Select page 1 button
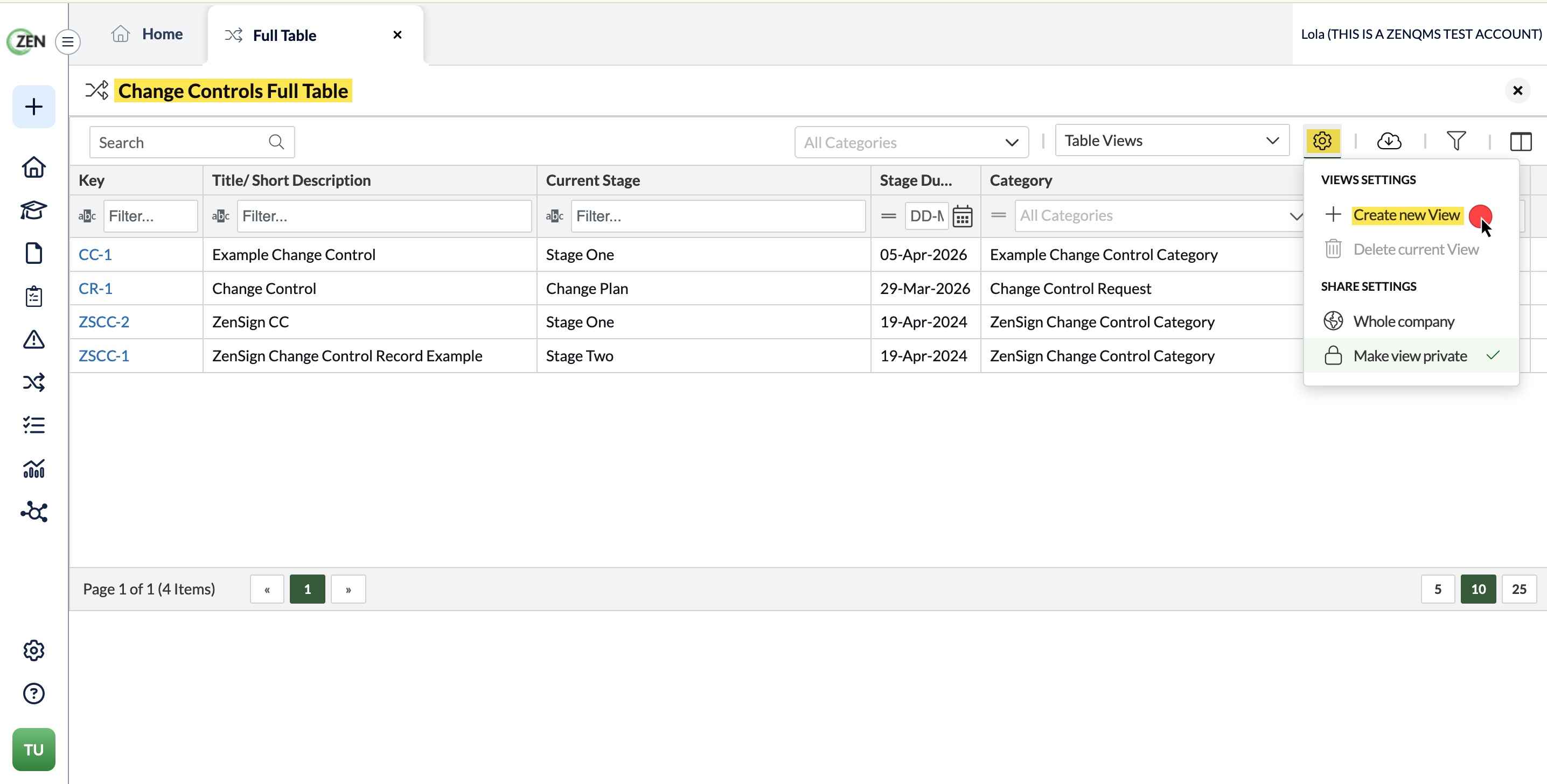The width and height of the screenshot is (1547, 784). [308, 590]
